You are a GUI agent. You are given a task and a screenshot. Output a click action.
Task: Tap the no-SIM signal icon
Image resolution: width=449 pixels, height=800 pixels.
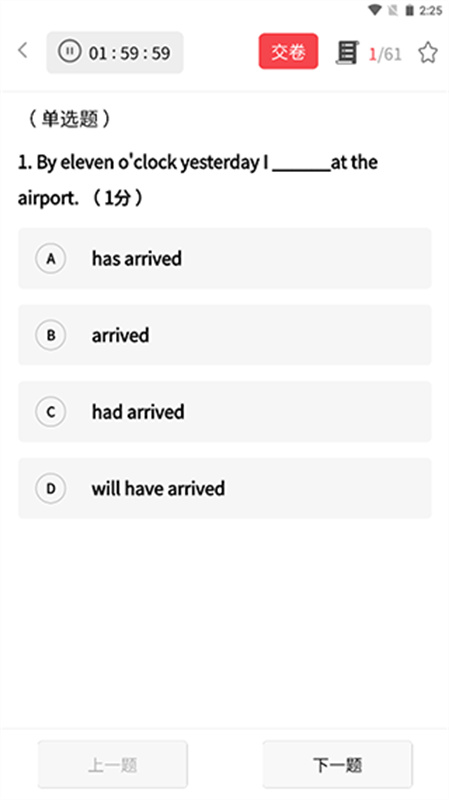click(392, 10)
